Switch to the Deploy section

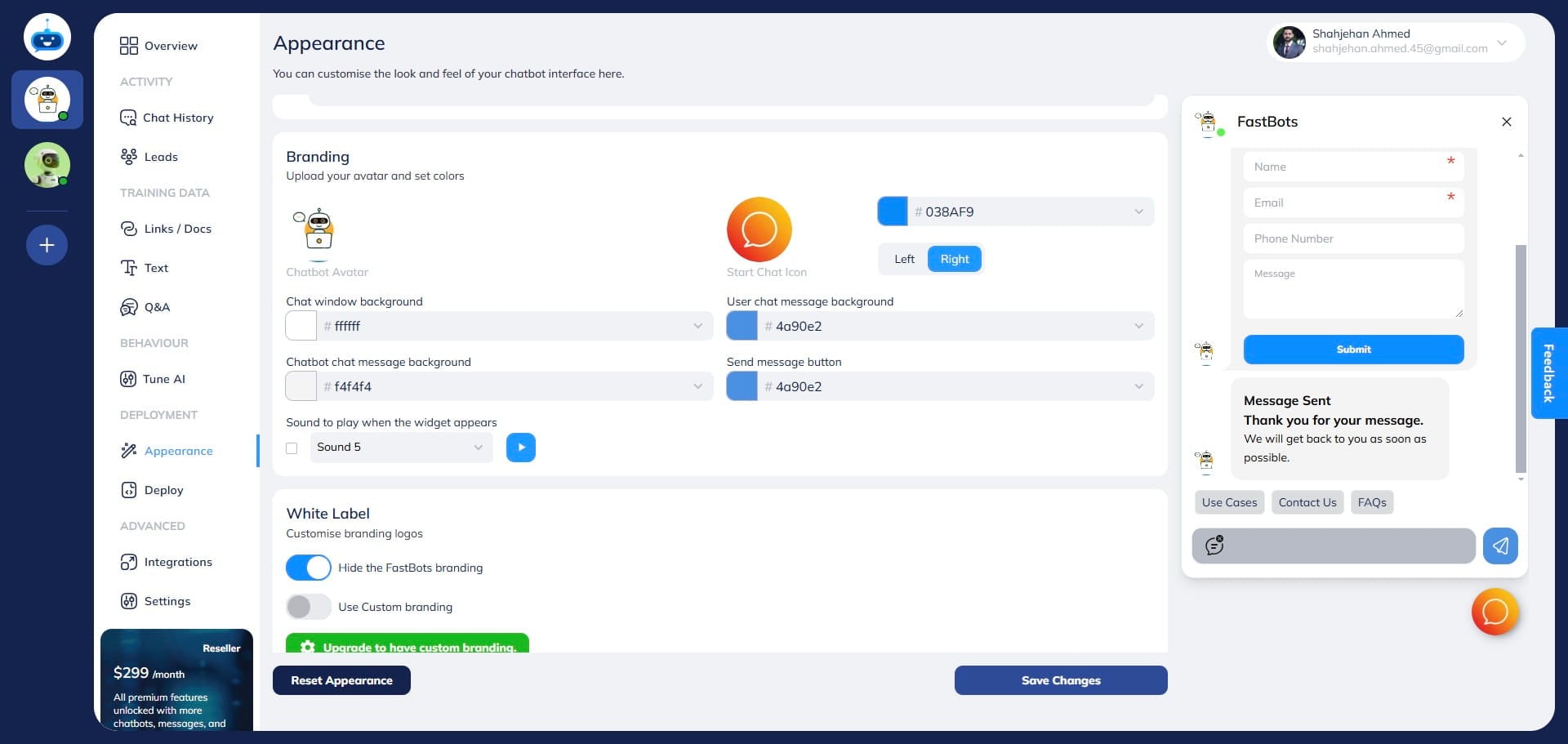click(163, 490)
